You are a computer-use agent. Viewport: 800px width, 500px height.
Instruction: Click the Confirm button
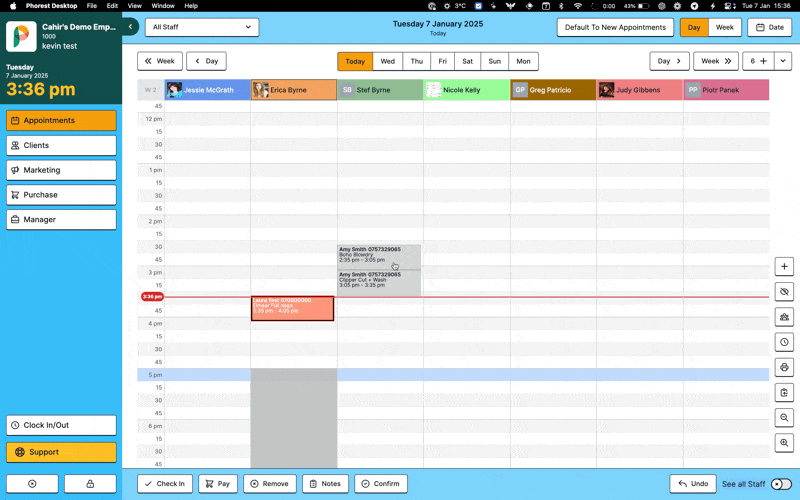(x=381, y=484)
